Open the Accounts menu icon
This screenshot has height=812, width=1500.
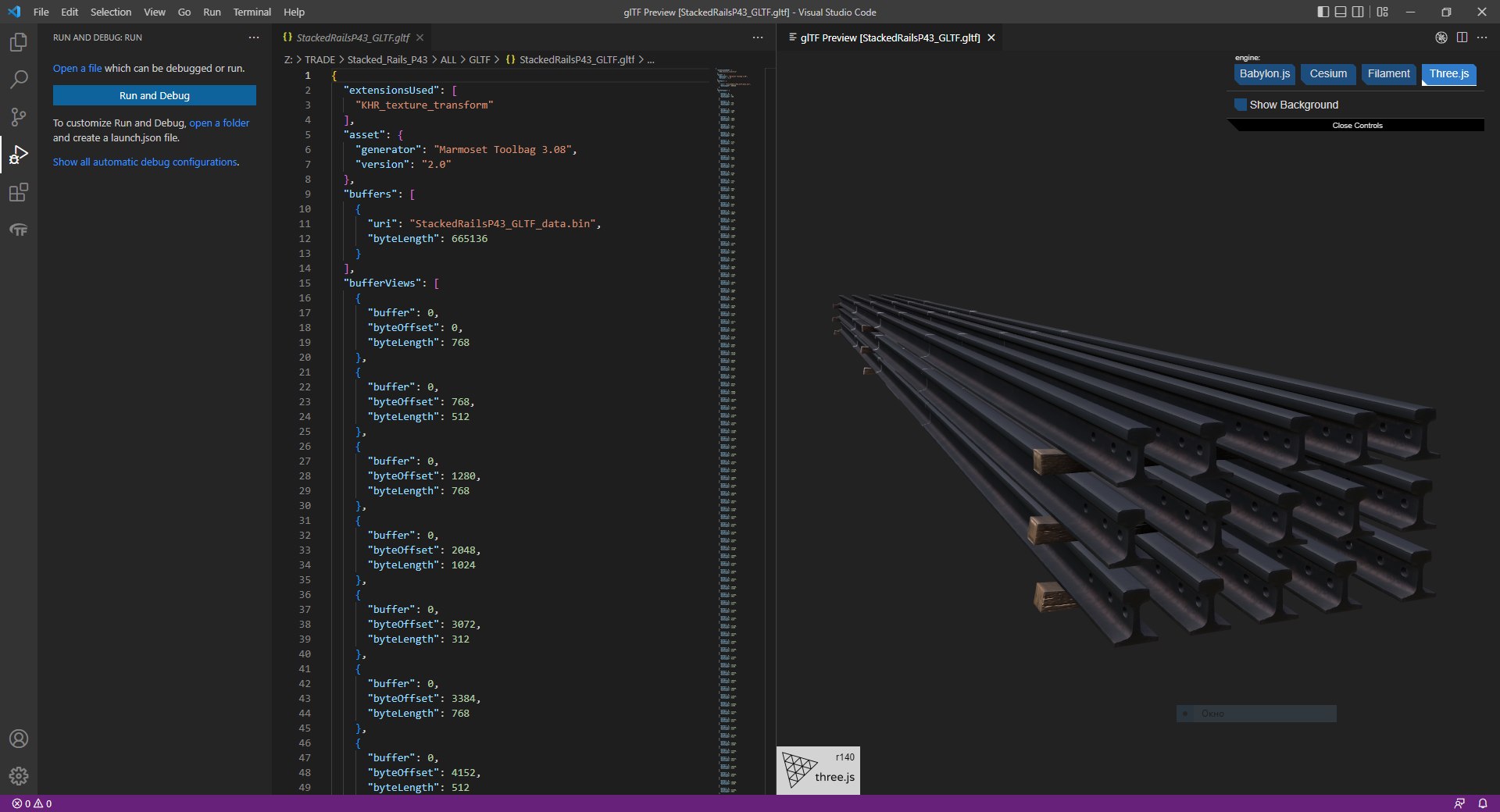(19, 739)
